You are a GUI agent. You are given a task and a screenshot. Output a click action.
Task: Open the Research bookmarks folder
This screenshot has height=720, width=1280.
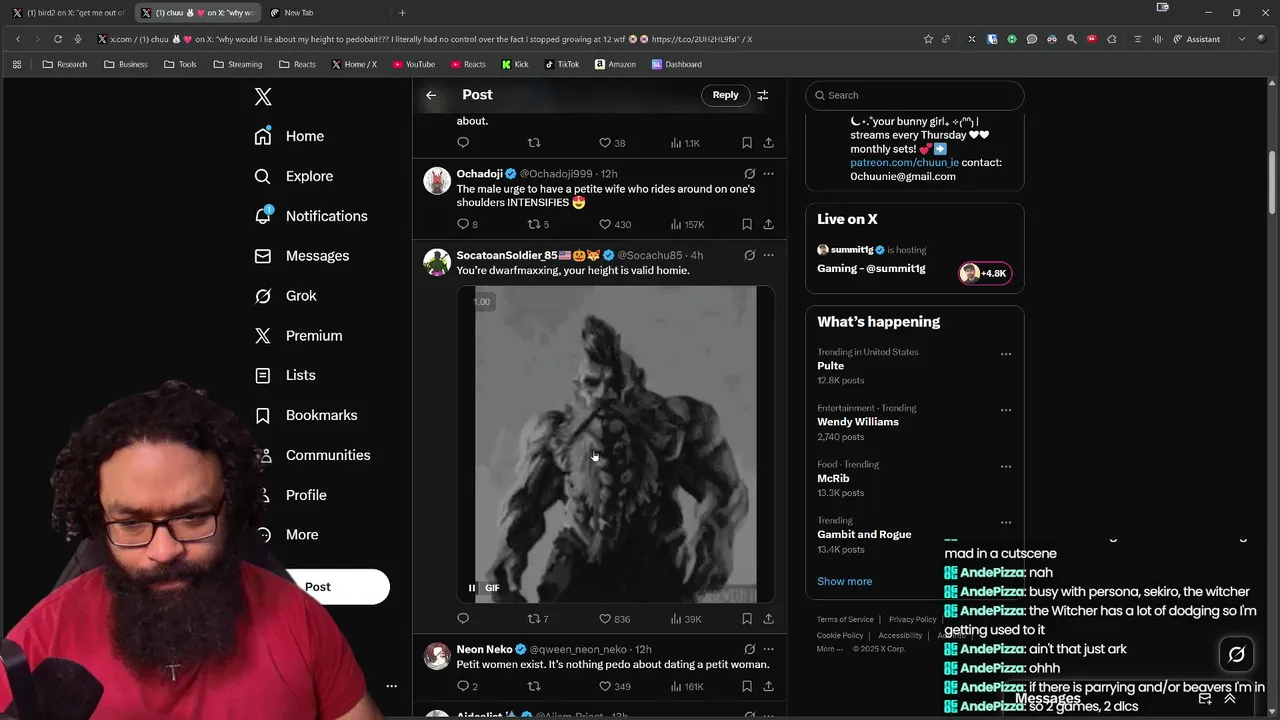64,64
